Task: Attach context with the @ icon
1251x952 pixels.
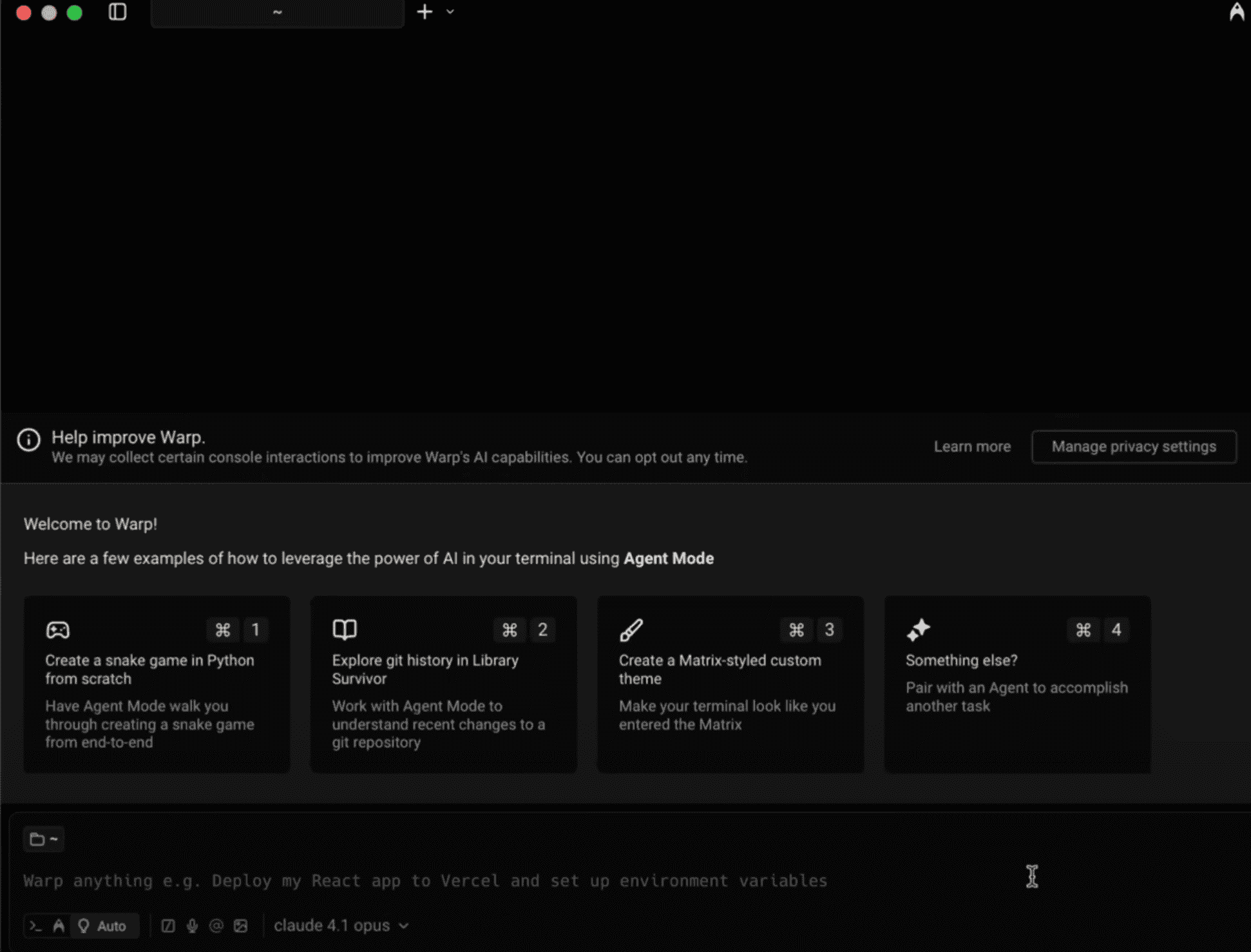Action: (x=216, y=926)
